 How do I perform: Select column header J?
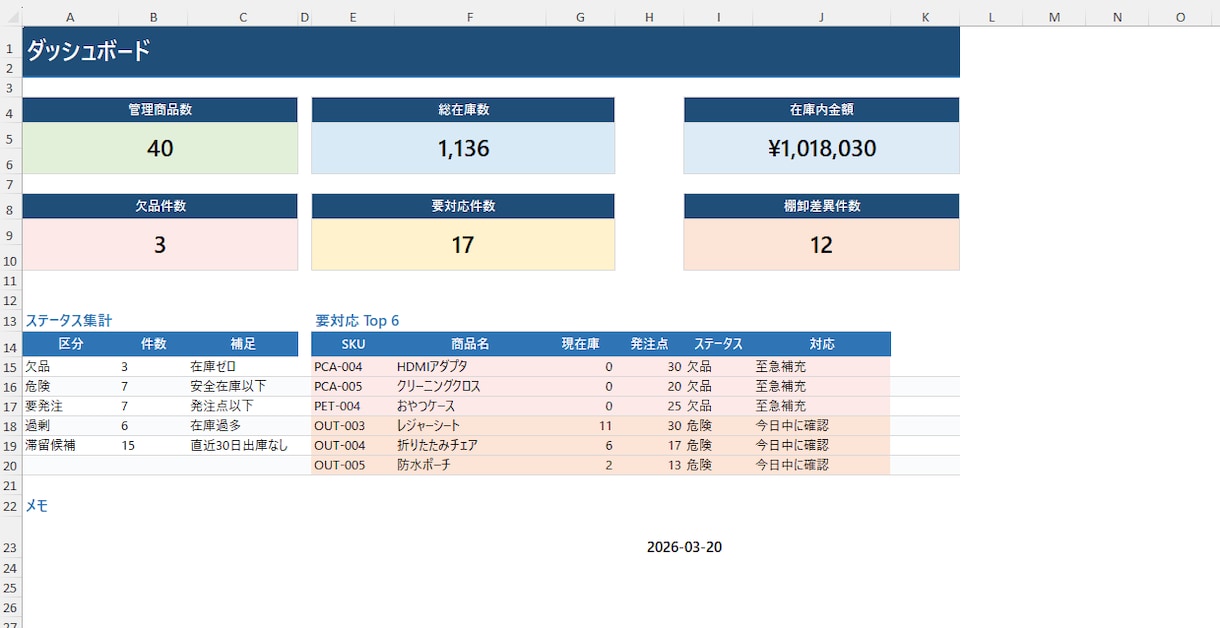coord(822,17)
